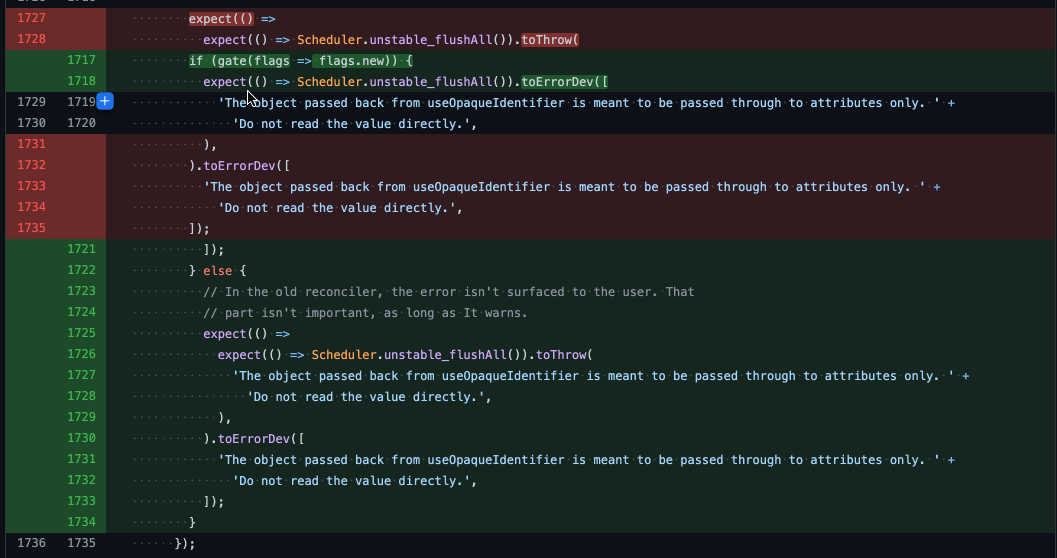Click added line number 1724
Viewport: 1057px width, 558px height.
tap(81, 311)
